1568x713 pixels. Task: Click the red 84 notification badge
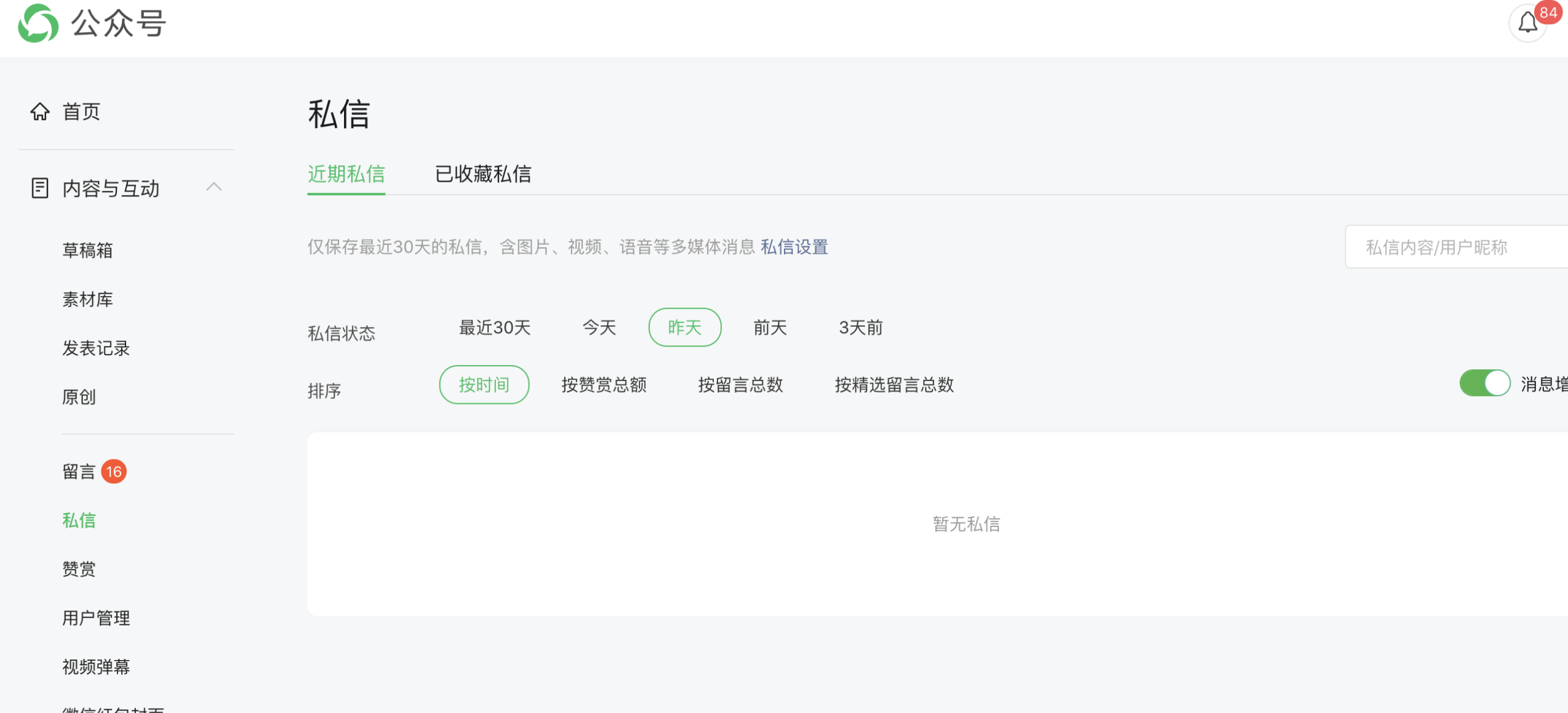pyautogui.click(x=1548, y=12)
